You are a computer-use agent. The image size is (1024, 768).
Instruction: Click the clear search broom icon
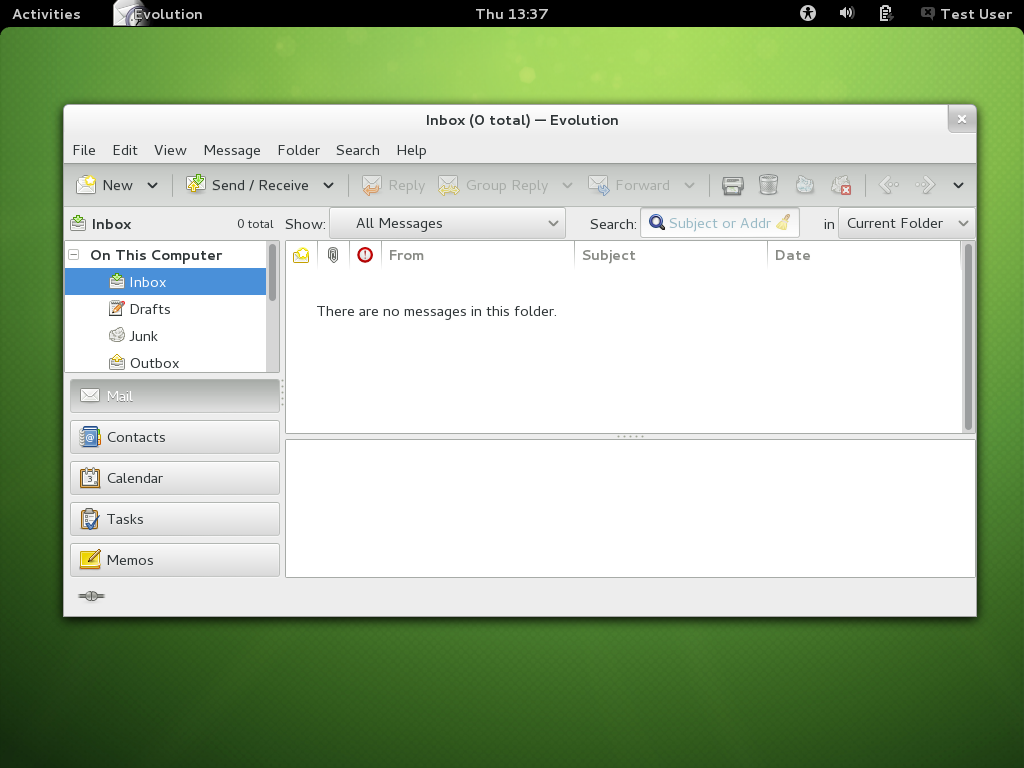click(x=784, y=223)
